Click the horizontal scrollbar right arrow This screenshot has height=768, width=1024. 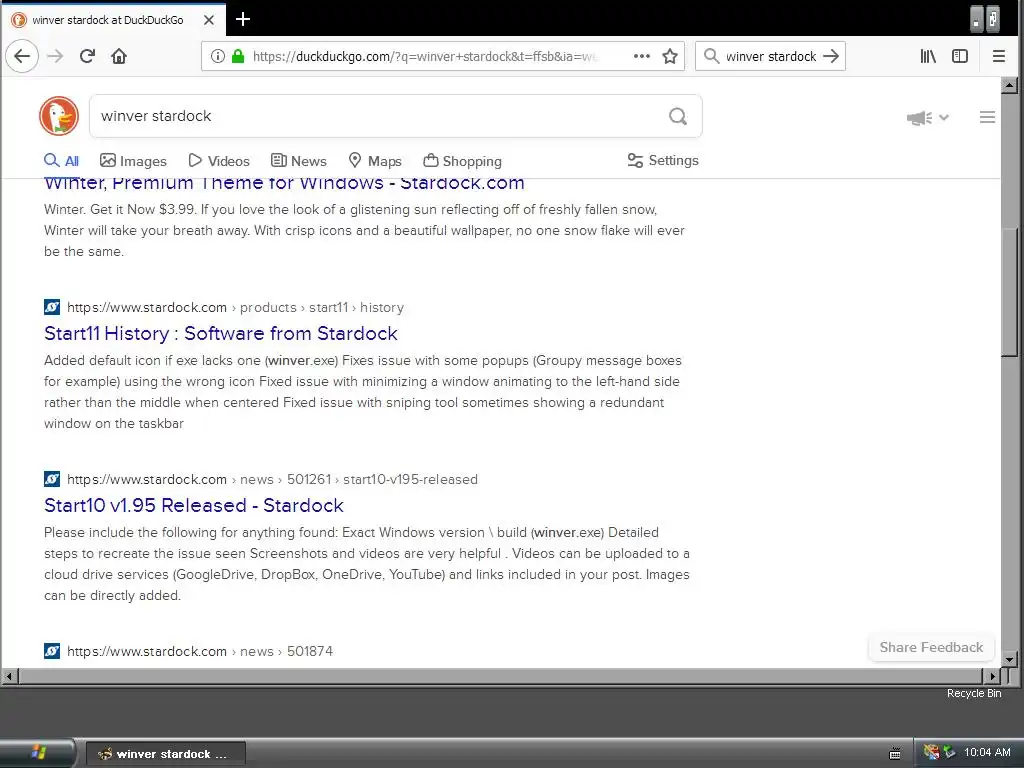click(992, 677)
